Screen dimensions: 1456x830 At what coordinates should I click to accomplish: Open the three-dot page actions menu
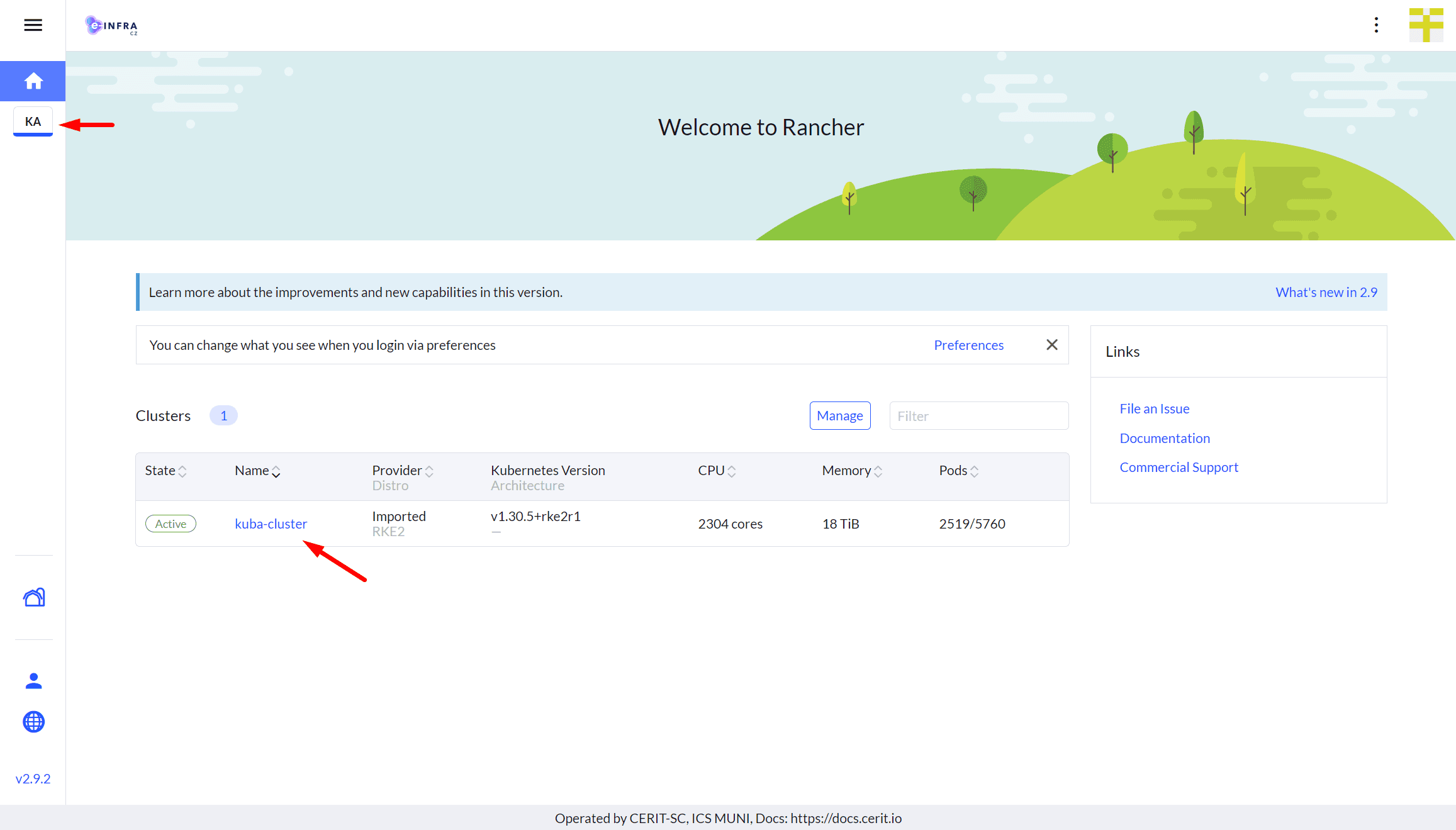[x=1376, y=25]
